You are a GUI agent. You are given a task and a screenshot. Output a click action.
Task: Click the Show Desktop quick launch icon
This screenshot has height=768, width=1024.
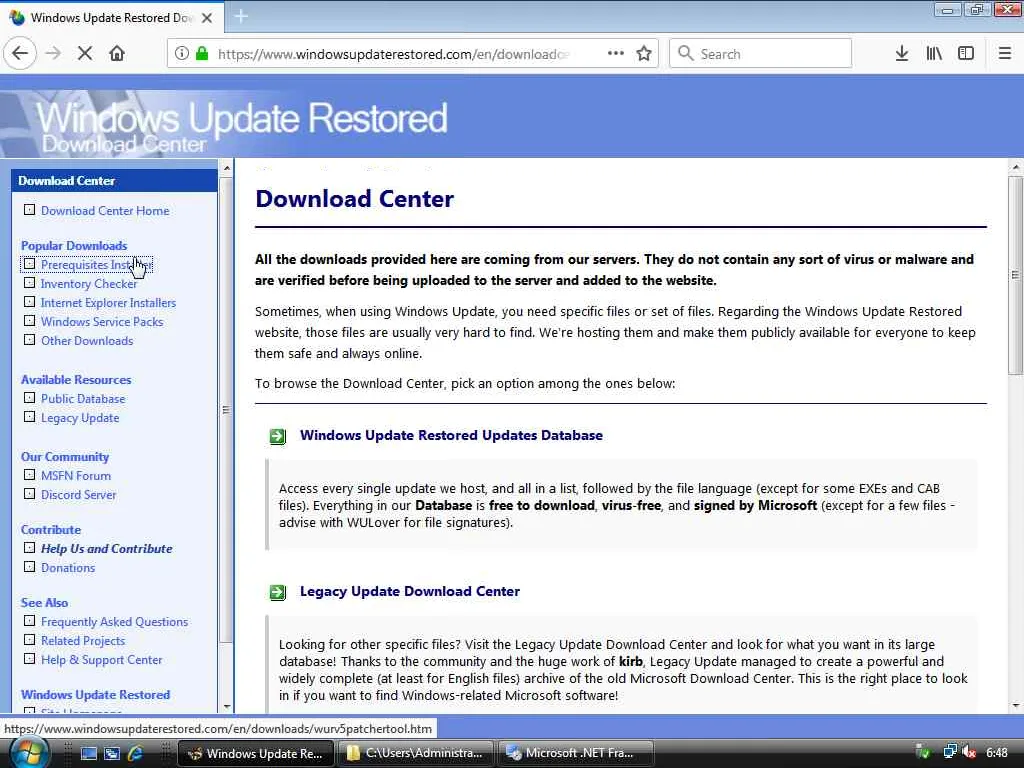pyautogui.click(x=89, y=754)
